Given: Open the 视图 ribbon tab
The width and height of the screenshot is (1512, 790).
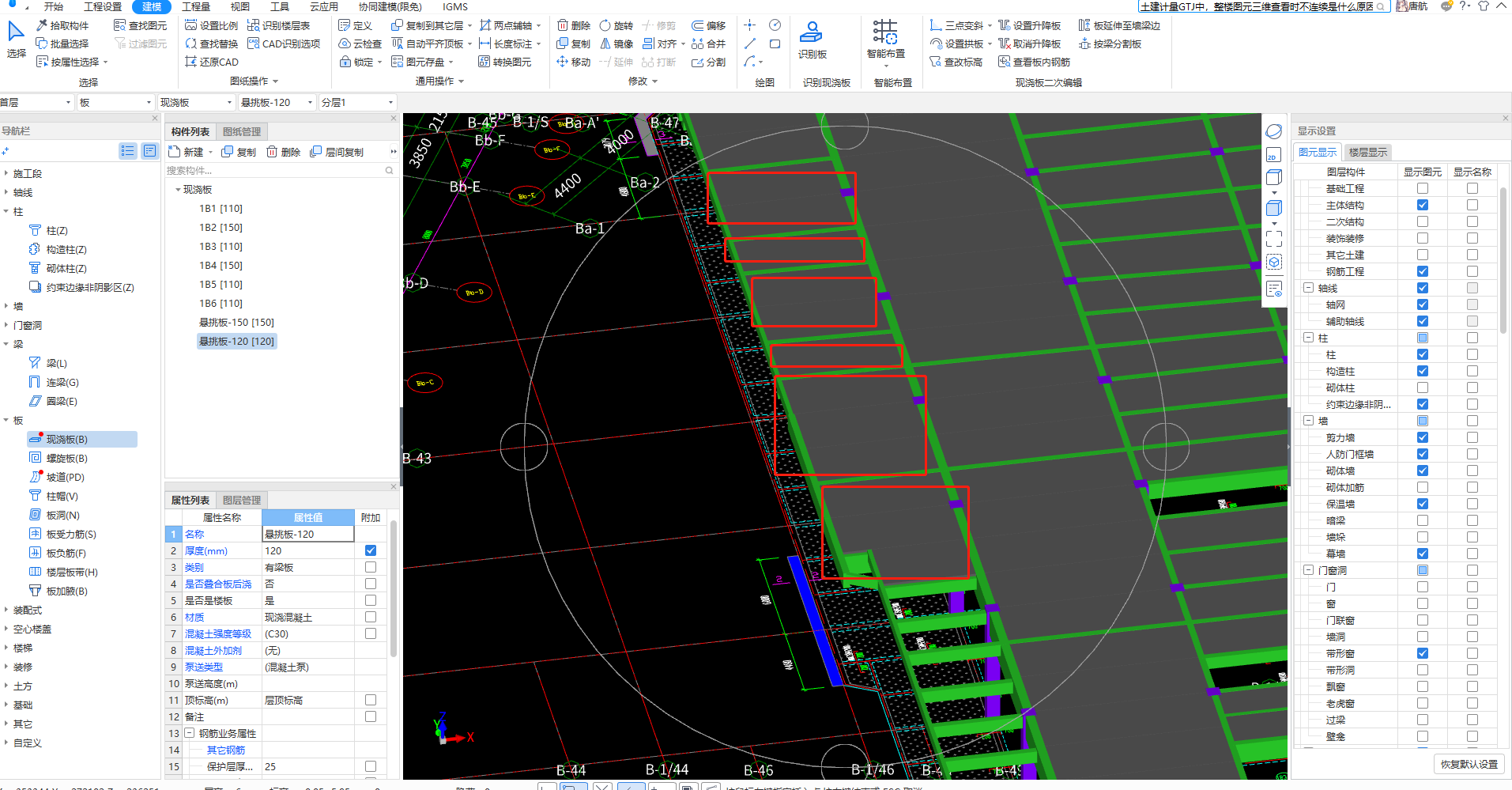Looking at the screenshot, I should coord(239,6).
